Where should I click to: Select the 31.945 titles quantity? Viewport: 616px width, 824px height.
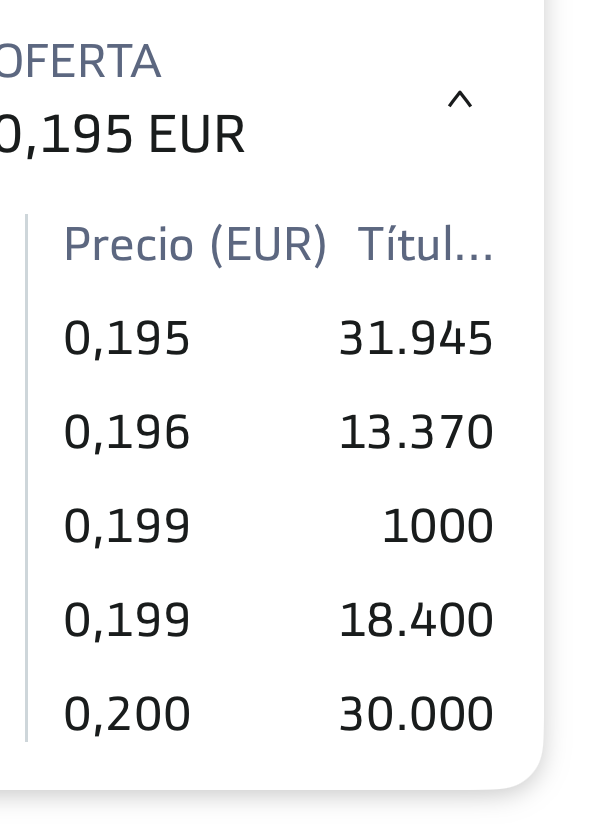point(416,338)
